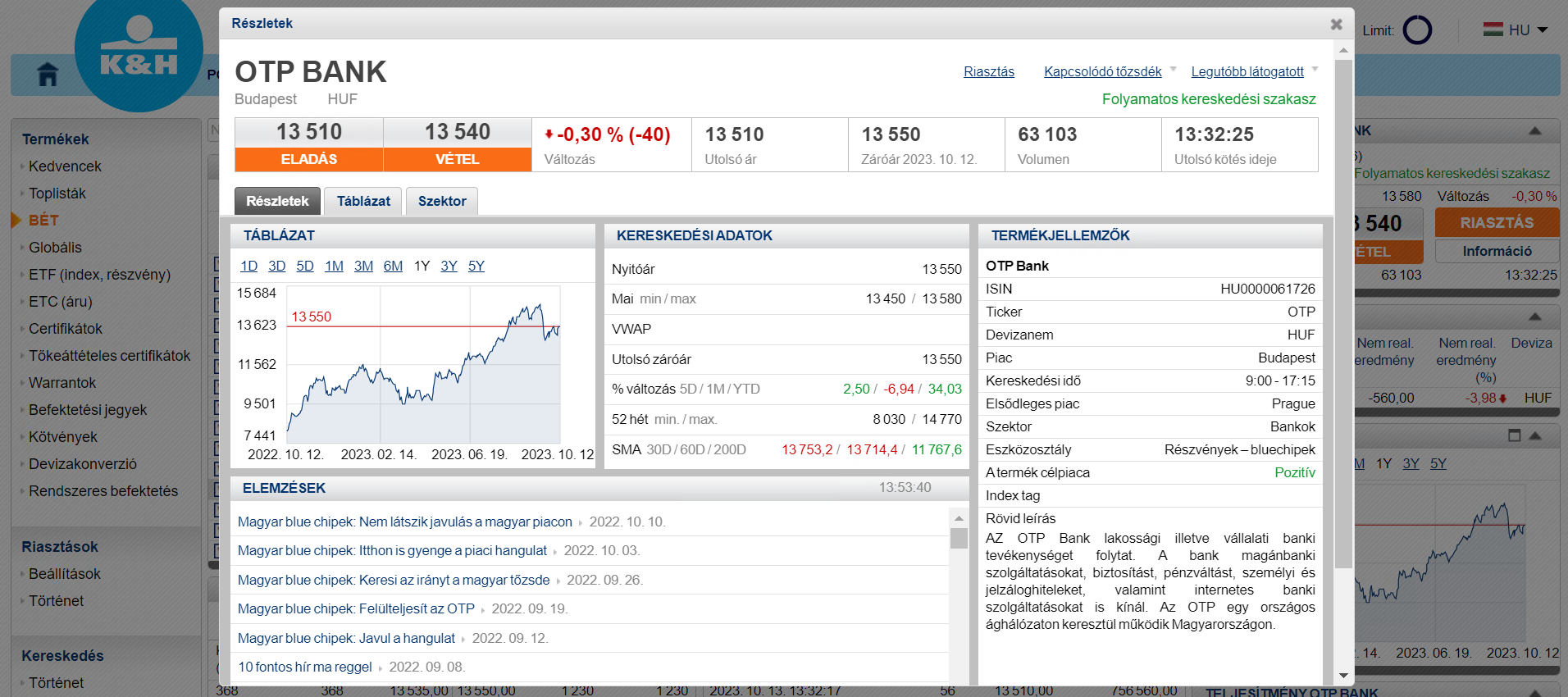Open the Legutóbb látogatott link
The height and width of the screenshot is (697, 1568).
[1247, 71]
